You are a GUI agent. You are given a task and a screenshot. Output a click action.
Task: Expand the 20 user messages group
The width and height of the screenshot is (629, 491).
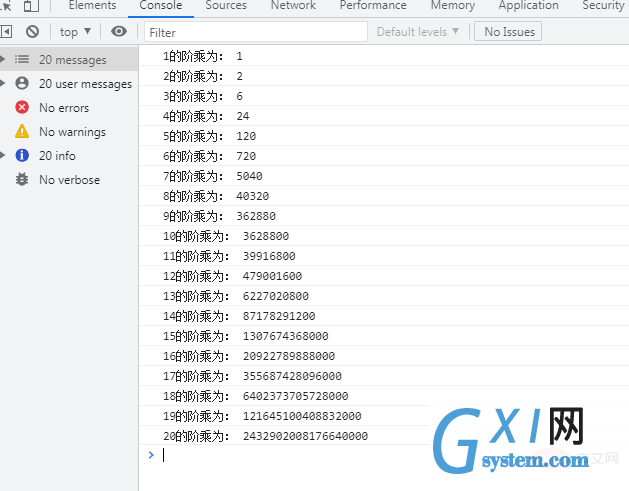coord(2,83)
